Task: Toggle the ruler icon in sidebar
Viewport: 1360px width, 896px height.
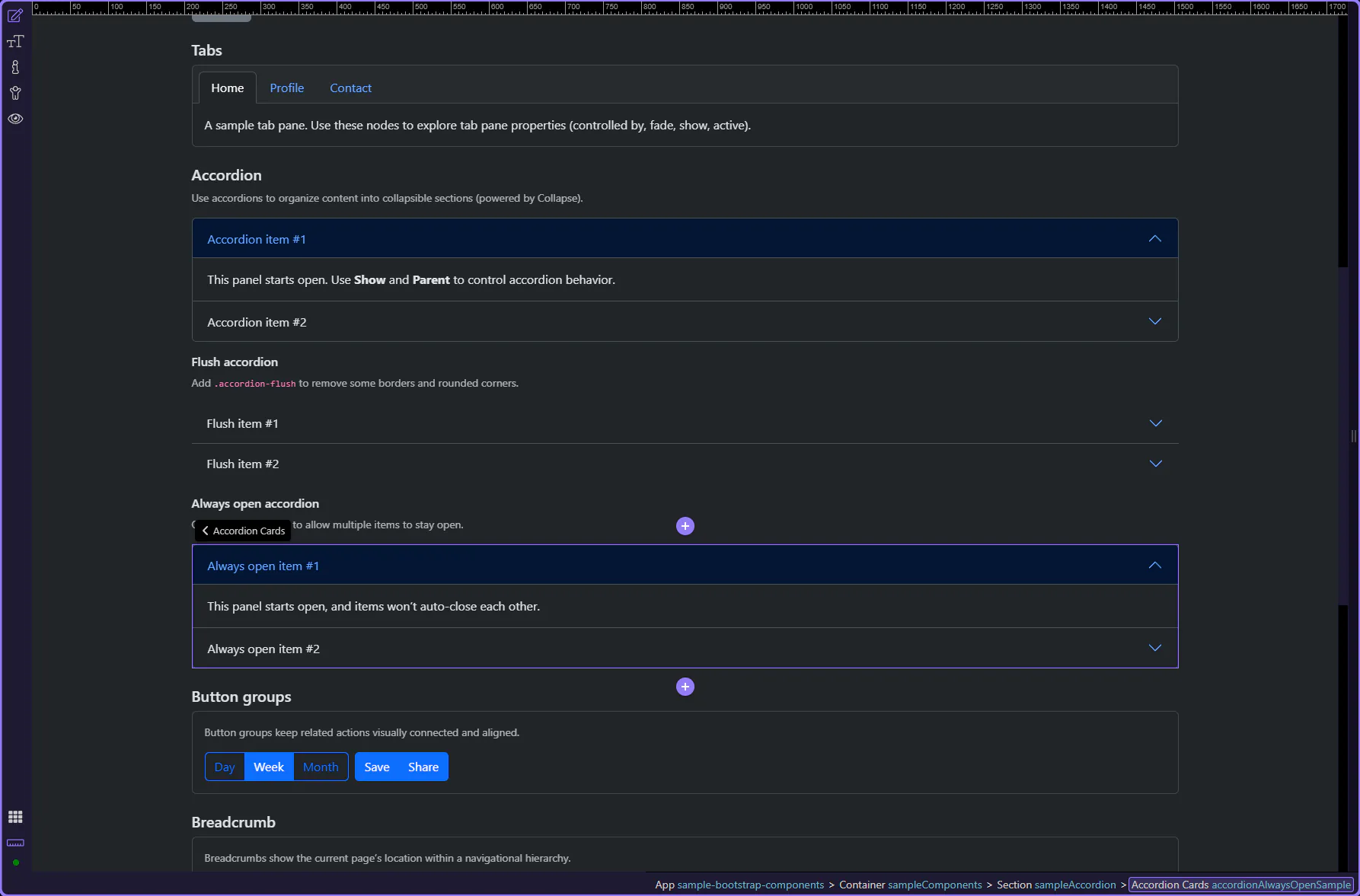Action: (15, 843)
